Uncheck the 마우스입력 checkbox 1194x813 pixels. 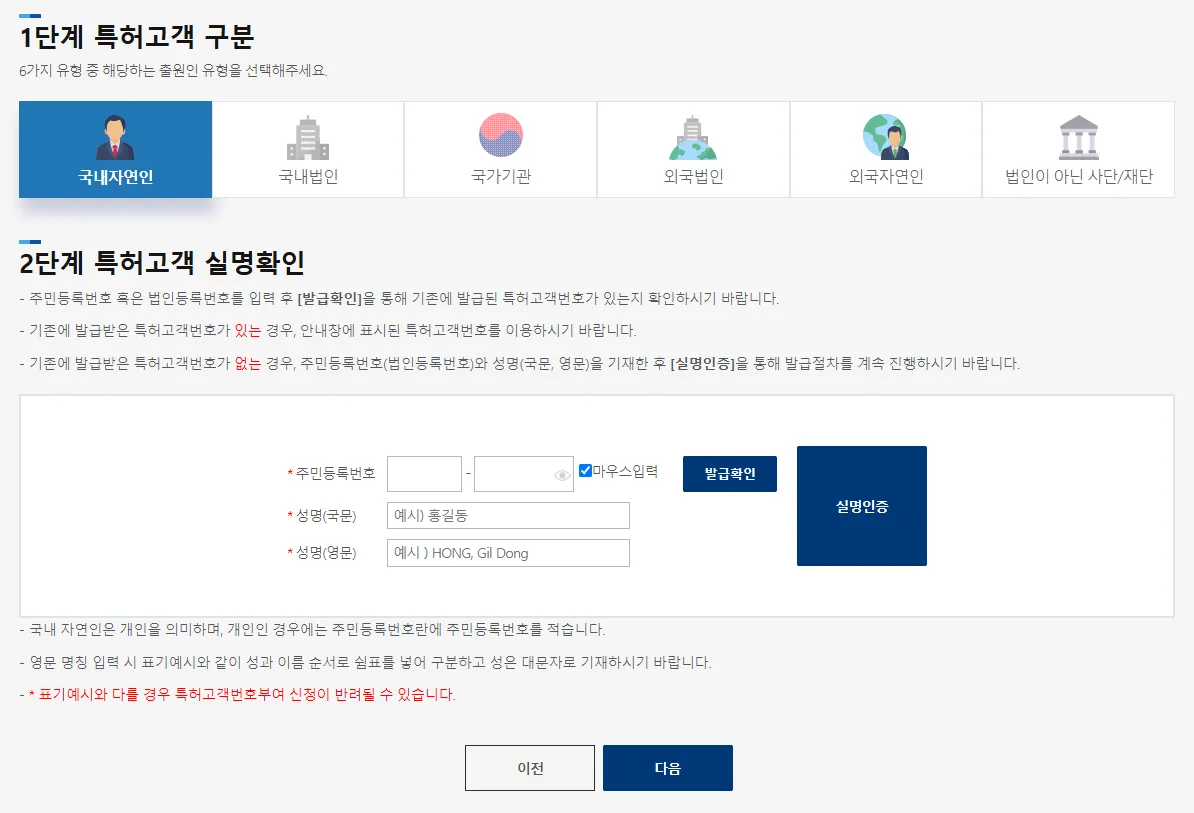pyautogui.click(x=586, y=471)
